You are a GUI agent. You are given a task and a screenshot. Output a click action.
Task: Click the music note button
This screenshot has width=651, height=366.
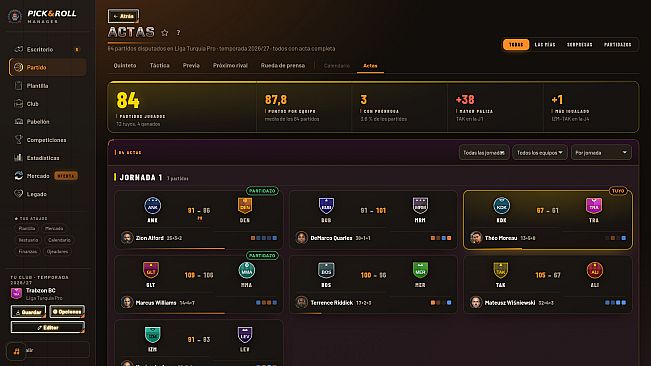(16, 351)
